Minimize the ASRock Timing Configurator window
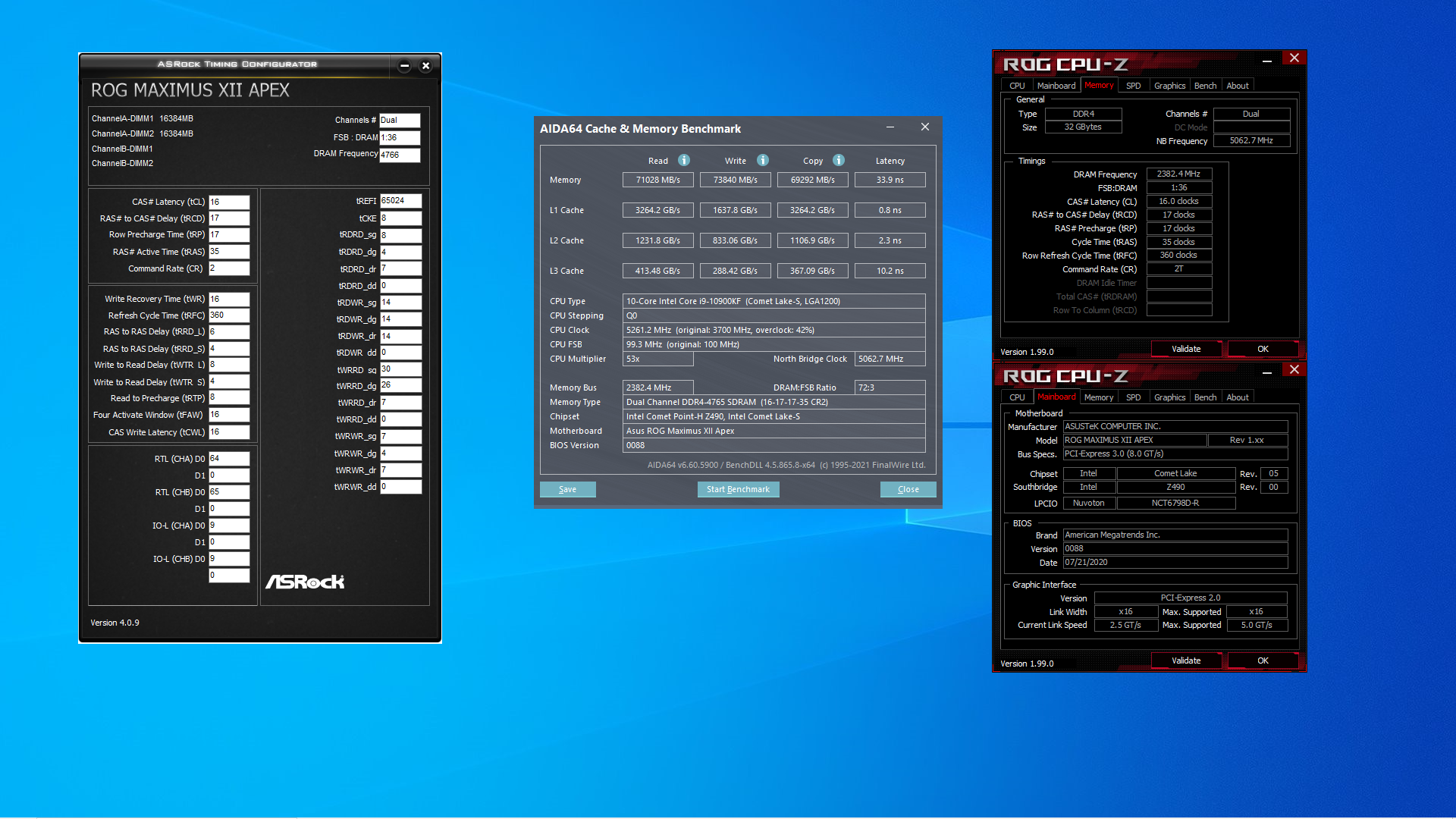Image resolution: width=1456 pixels, height=819 pixels. [x=404, y=66]
